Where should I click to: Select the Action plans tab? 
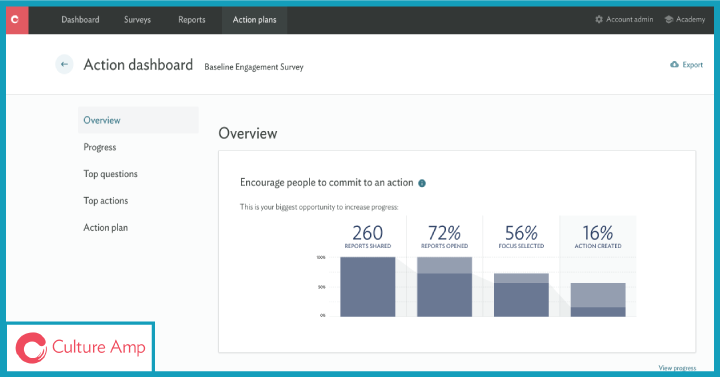254,20
